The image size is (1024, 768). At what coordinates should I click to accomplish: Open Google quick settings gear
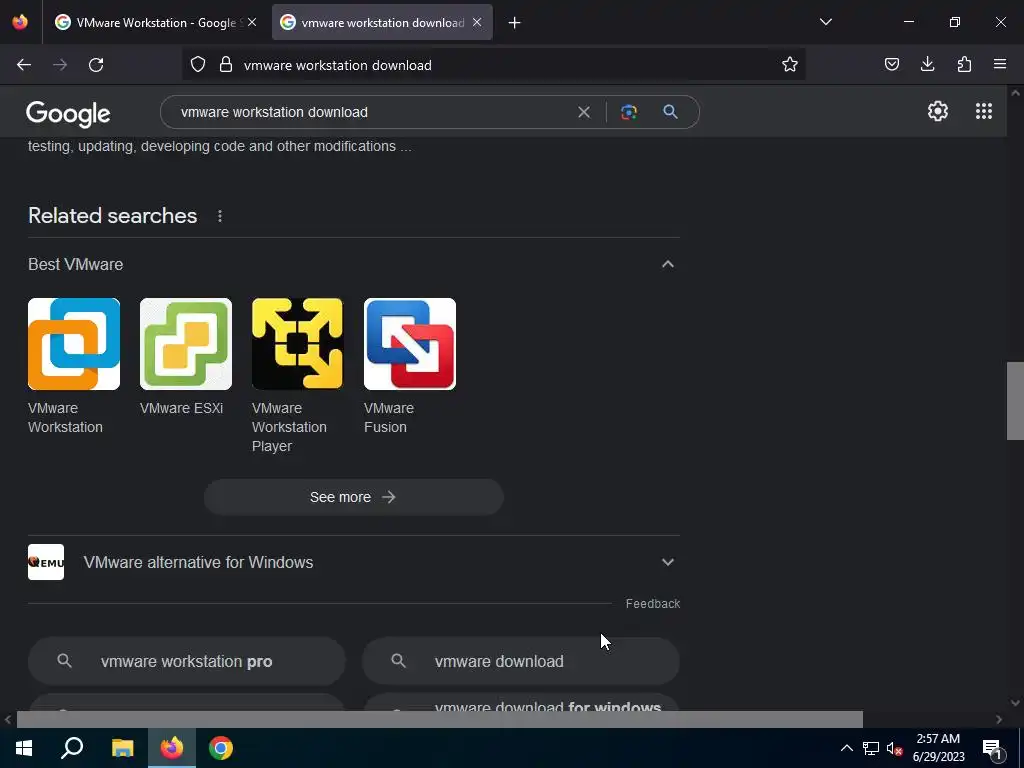(938, 112)
